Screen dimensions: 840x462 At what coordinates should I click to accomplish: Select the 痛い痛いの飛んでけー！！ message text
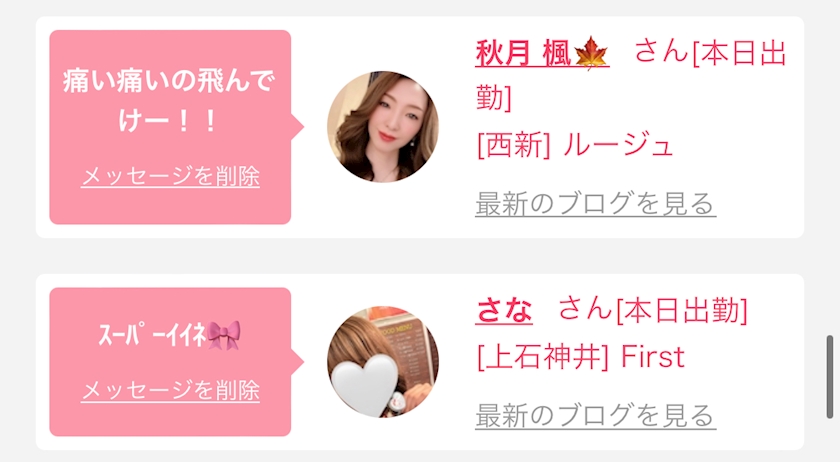pyautogui.click(x=169, y=101)
